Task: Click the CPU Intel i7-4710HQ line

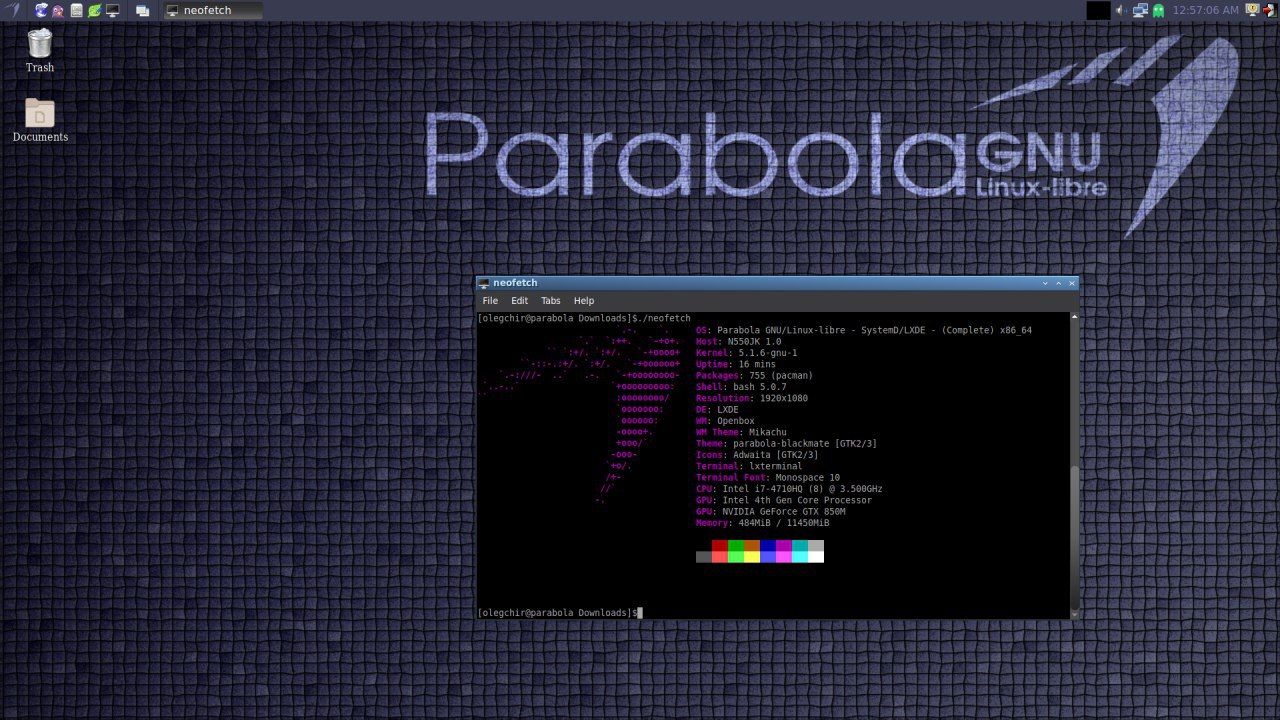Action: coord(789,489)
